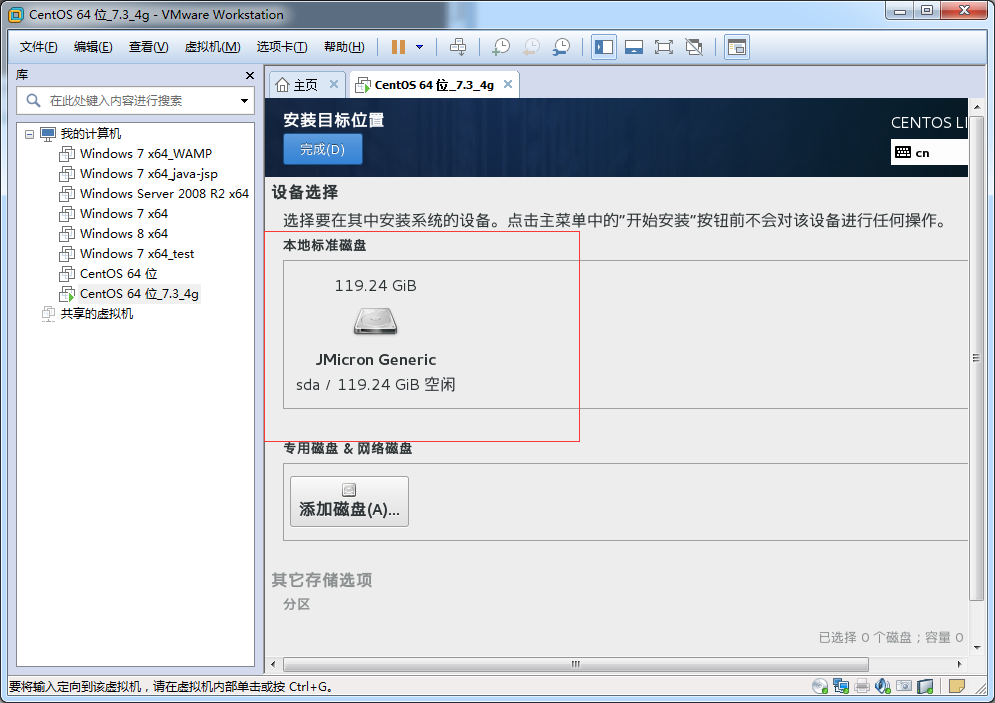Open the power options dropdown arrow beside pause
This screenshot has width=995, height=703.
(x=419, y=47)
